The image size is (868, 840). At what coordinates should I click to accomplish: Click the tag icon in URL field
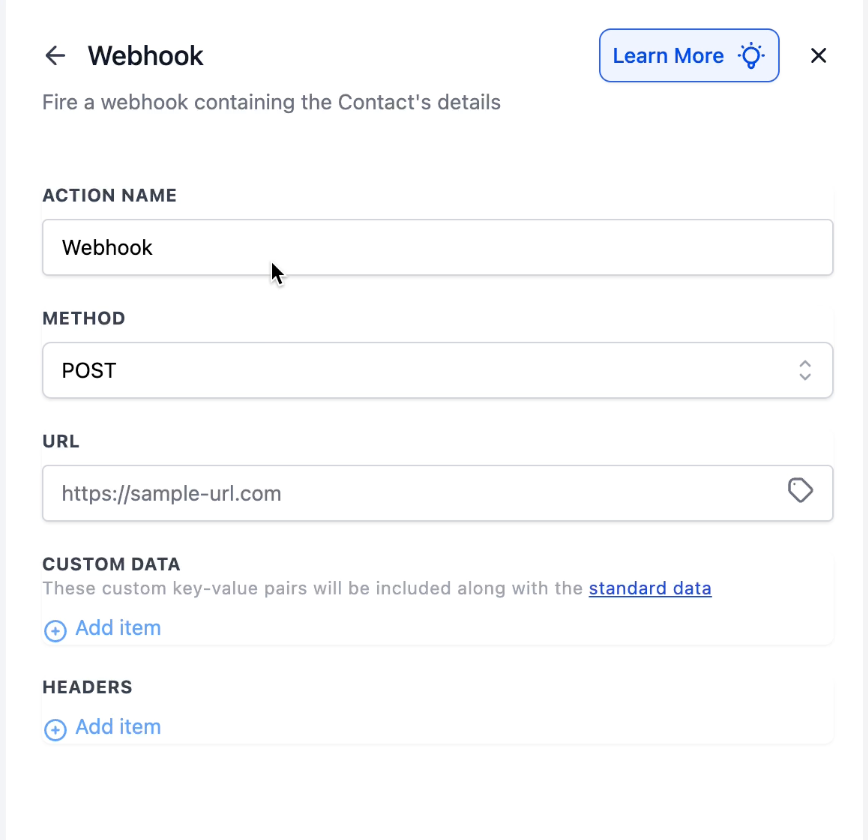(x=800, y=490)
